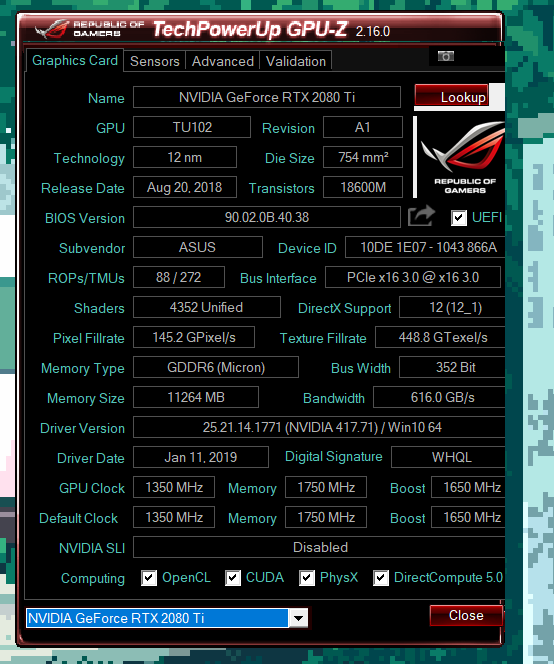Click the ROPs/TMUs value 88 / 272
Viewport: 554px width, 664px height.
pos(179,277)
